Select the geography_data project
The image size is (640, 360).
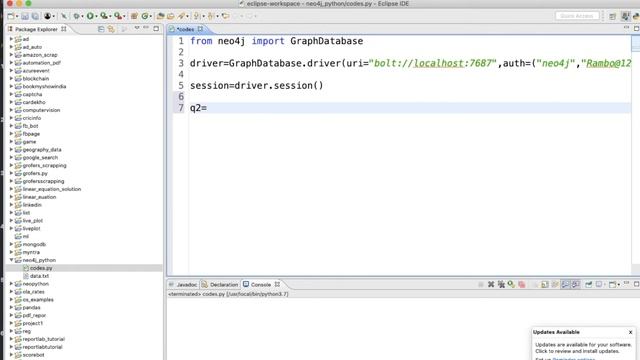point(42,150)
